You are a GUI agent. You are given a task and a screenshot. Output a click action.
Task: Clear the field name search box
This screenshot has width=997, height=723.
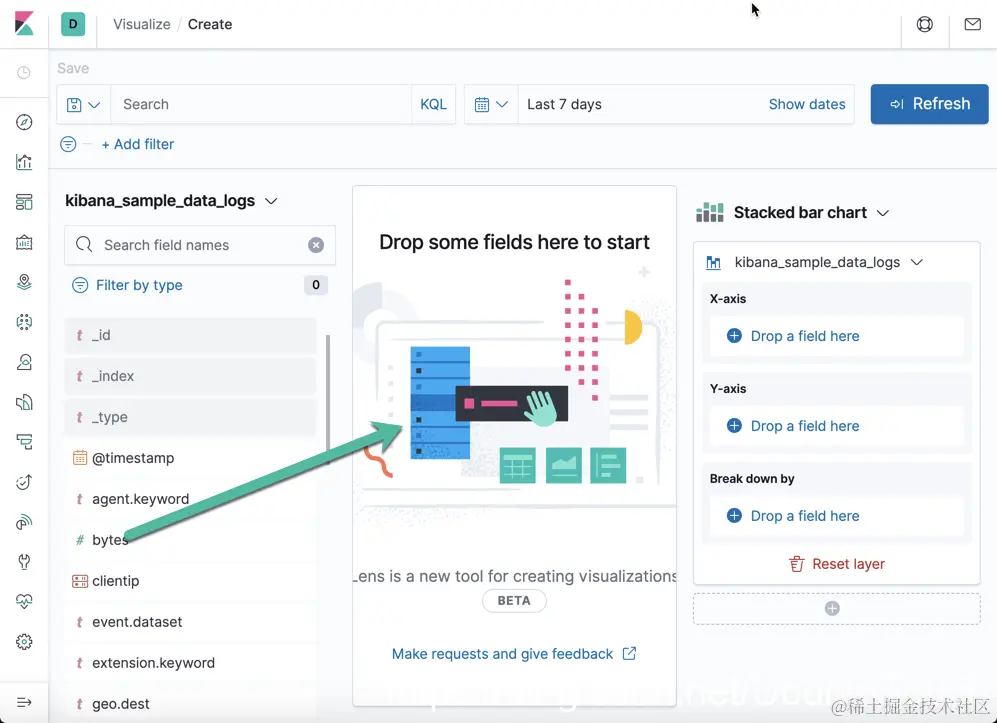click(316, 245)
